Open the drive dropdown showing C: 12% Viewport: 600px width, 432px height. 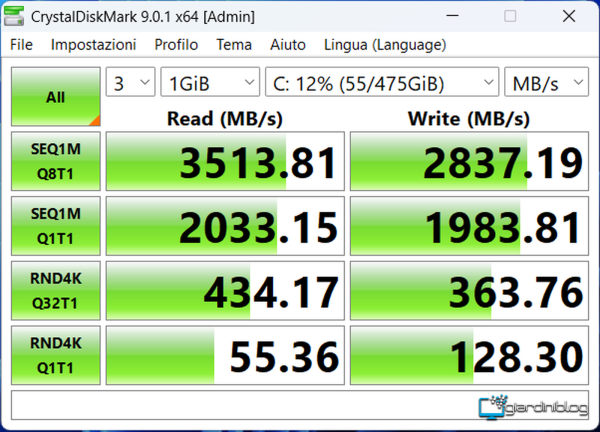point(382,82)
